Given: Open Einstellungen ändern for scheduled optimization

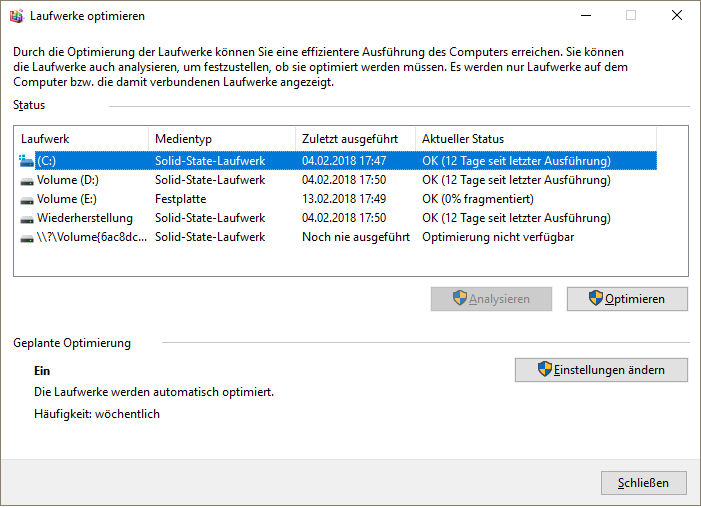Looking at the screenshot, I should [601, 370].
